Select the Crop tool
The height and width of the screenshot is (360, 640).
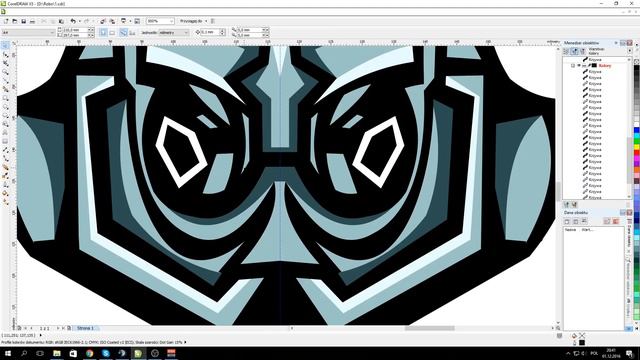[5, 63]
